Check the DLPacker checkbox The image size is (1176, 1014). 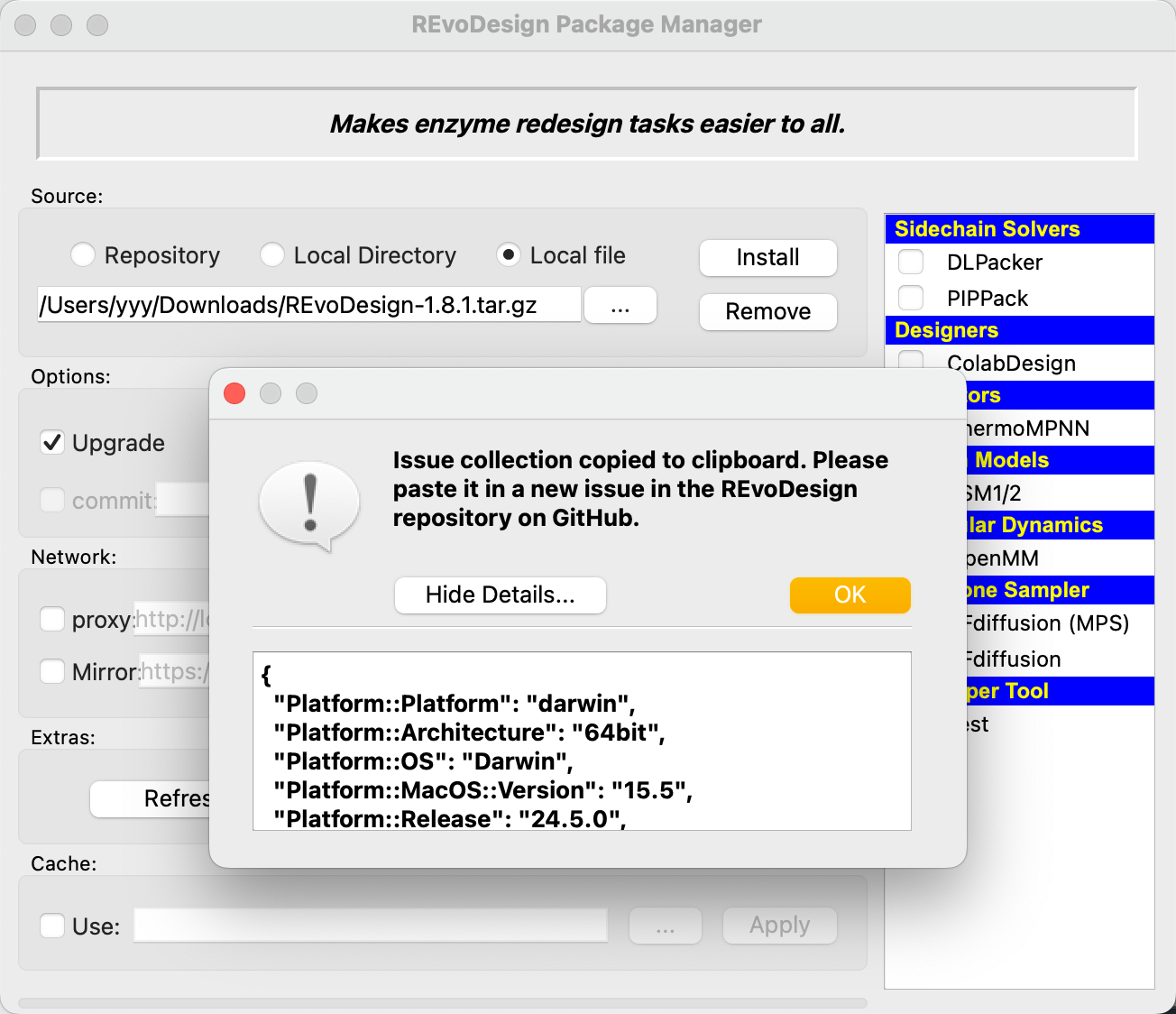911,262
